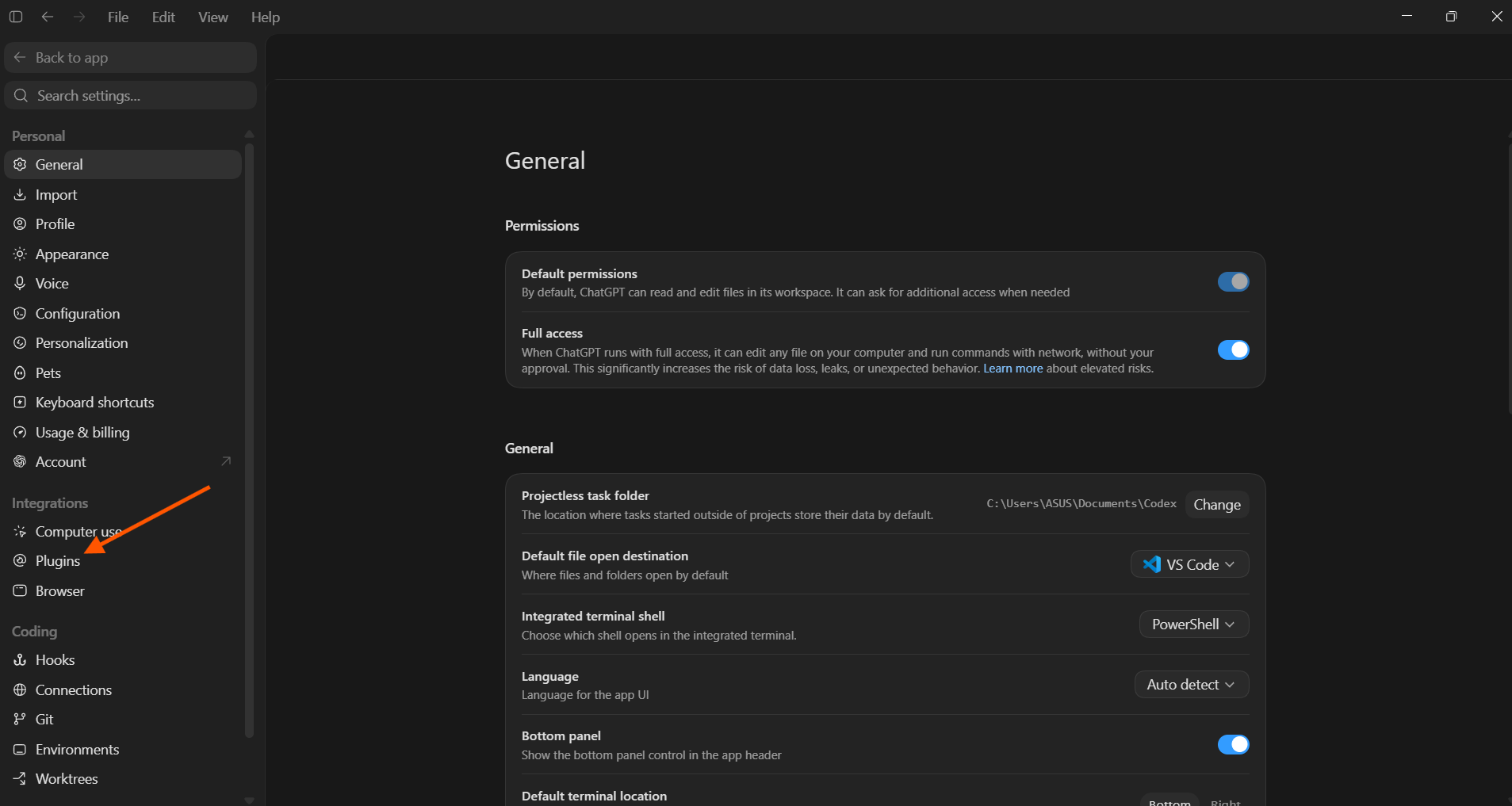Open the Voice microphone icon
Screen dimensions: 1512x806
[x=21, y=283]
